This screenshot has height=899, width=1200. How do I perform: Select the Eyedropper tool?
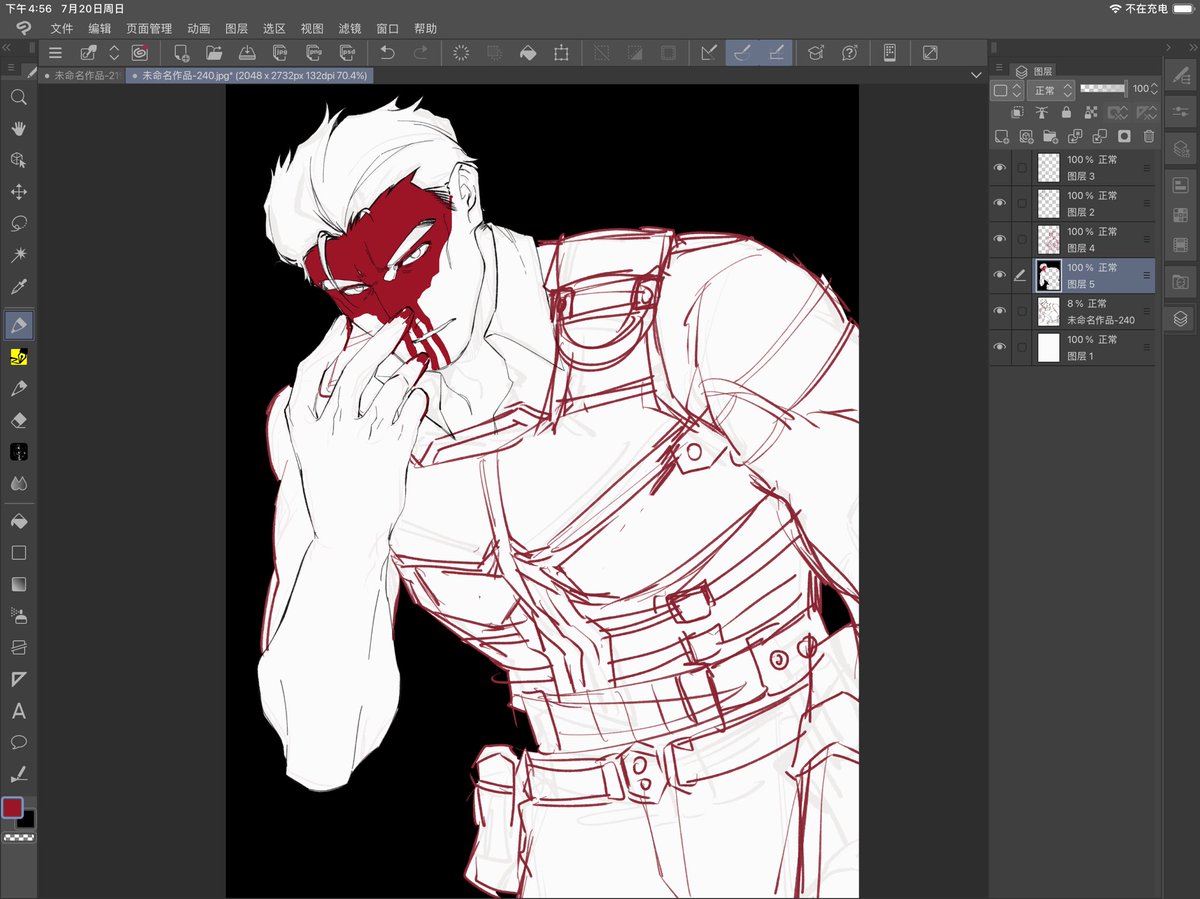point(18,286)
